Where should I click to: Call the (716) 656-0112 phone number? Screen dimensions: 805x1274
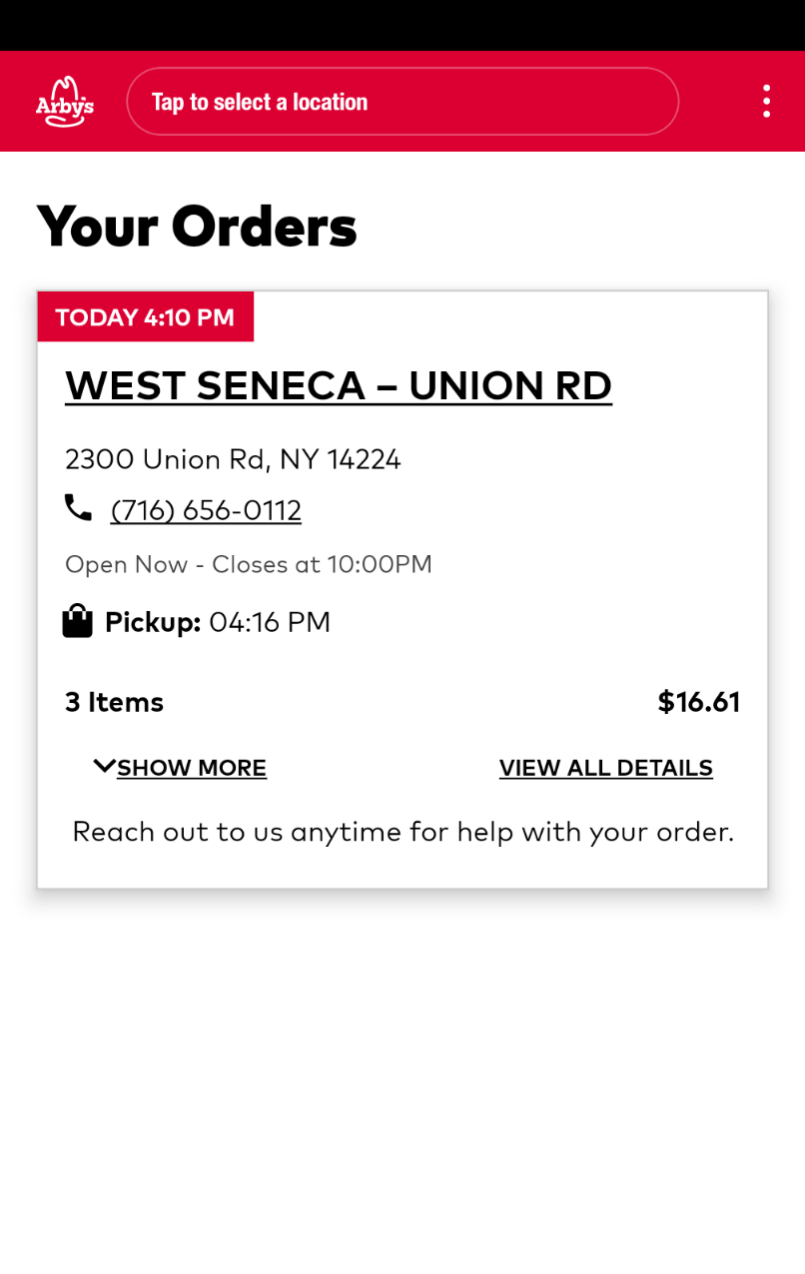click(206, 511)
